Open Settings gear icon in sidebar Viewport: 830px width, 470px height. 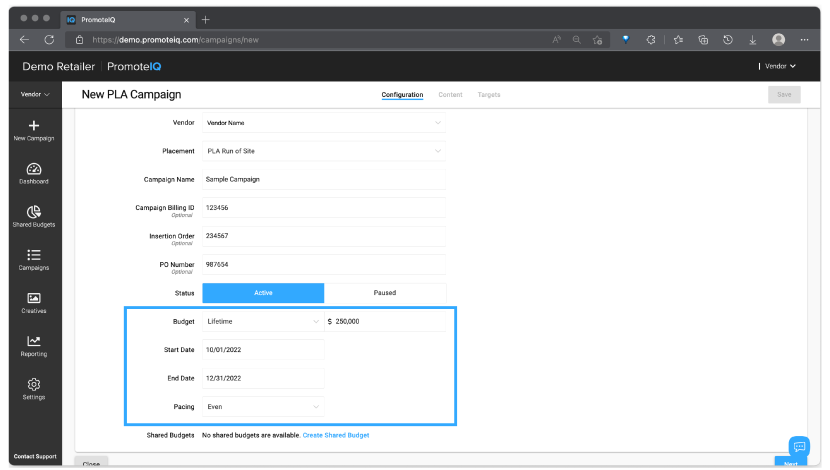pyautogui.click(x=34, y=384)
